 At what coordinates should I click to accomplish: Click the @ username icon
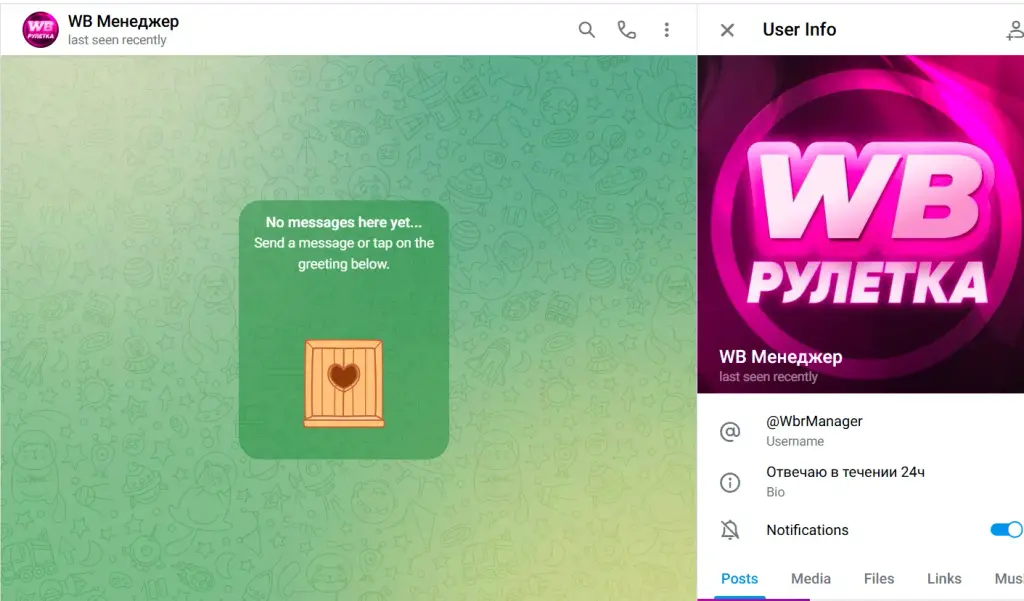click(729, 431)
